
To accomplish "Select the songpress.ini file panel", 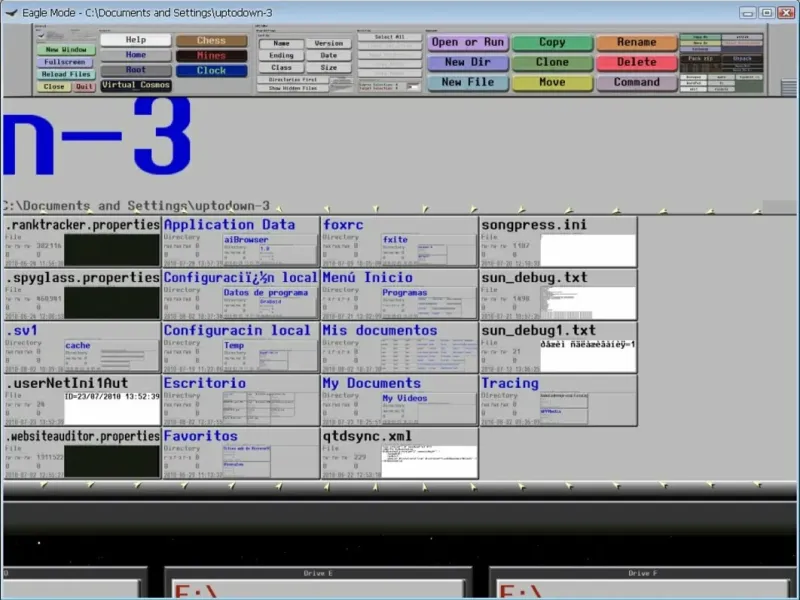I will [558, 242].
